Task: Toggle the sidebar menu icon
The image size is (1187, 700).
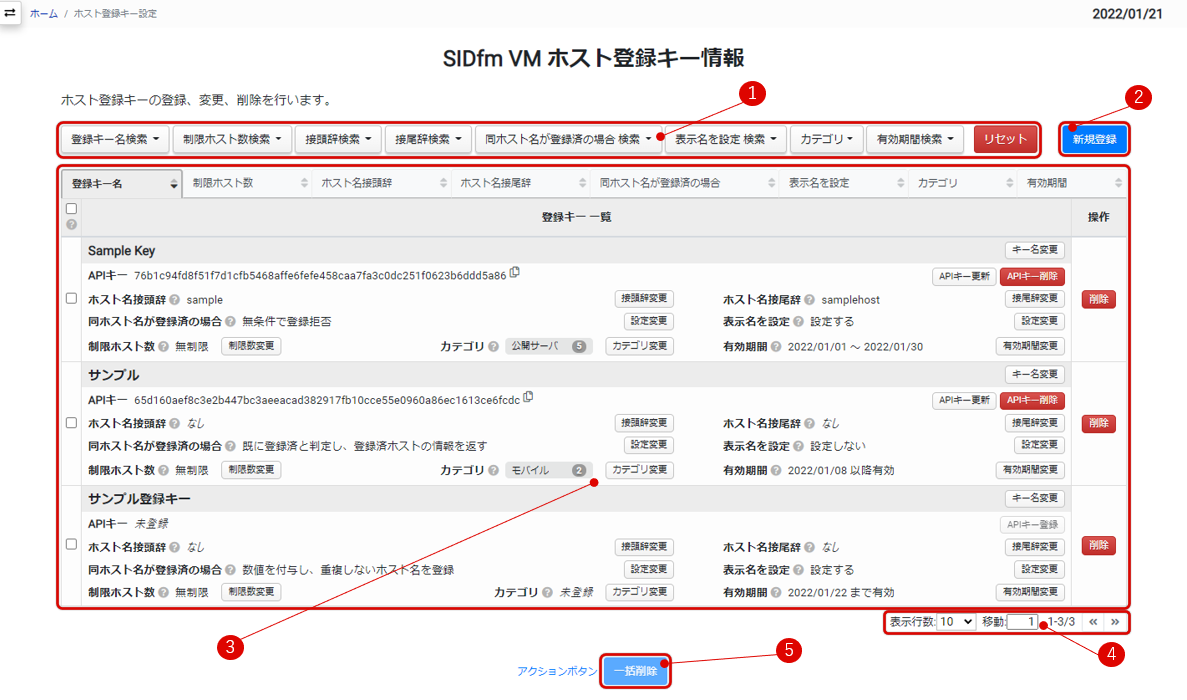Action: point(10,12)
